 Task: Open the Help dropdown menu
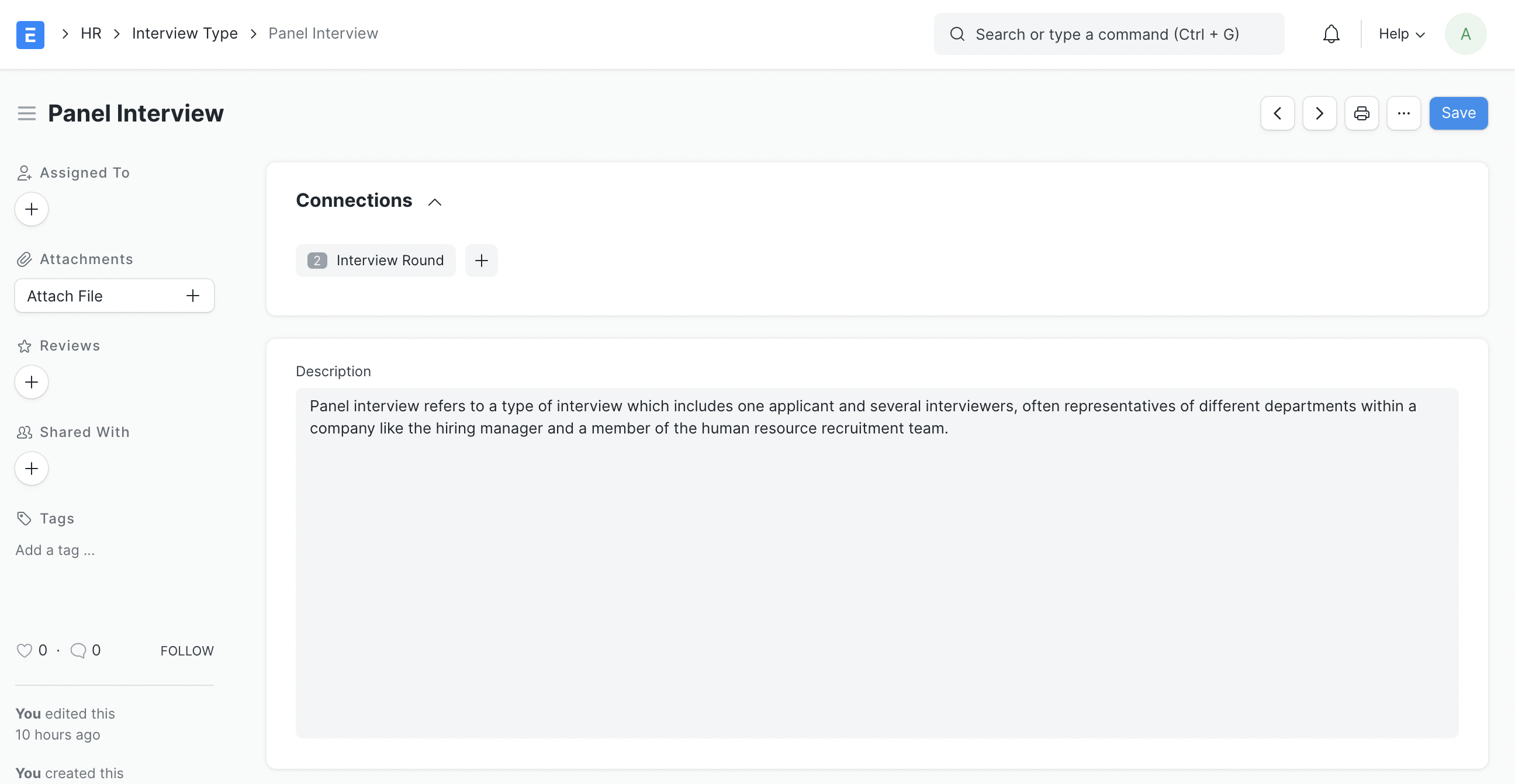point(1401,34)
